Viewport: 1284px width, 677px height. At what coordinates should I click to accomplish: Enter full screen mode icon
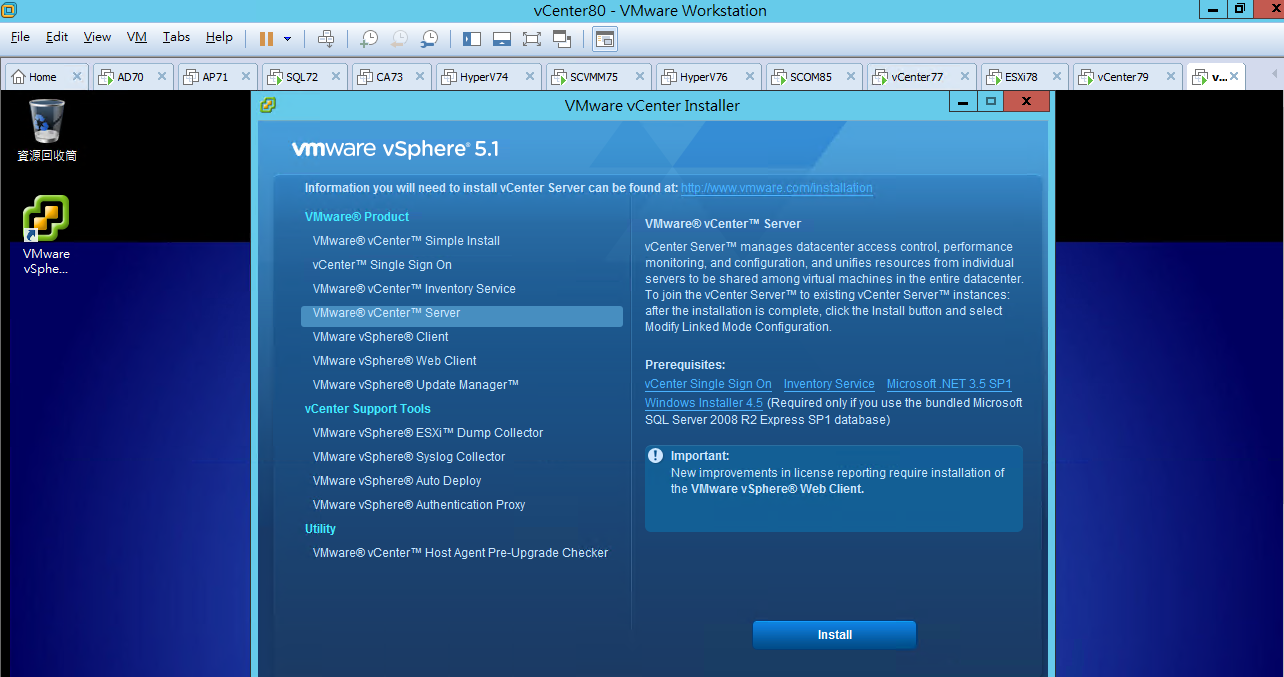(532, 39)
